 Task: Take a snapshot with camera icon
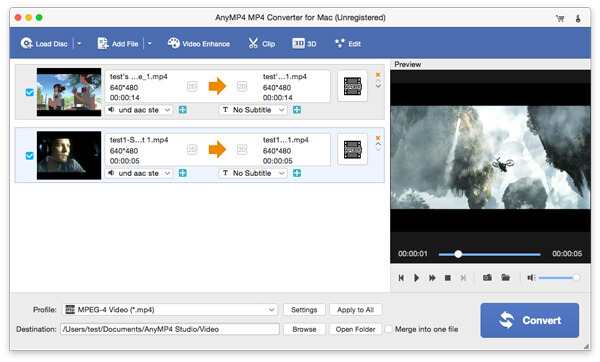point(487,277)
